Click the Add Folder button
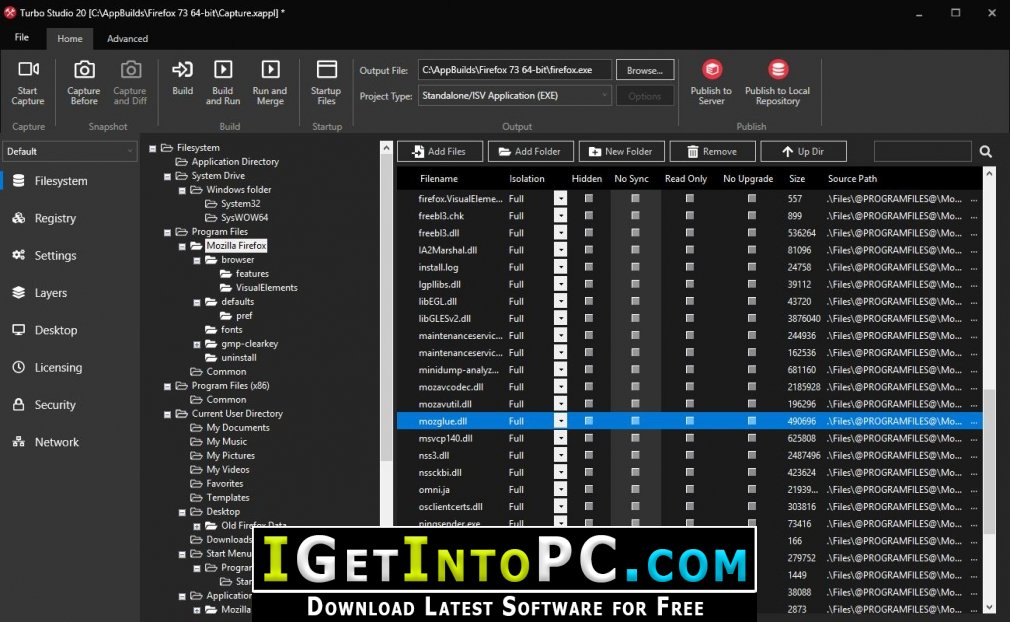 point(531,151)
